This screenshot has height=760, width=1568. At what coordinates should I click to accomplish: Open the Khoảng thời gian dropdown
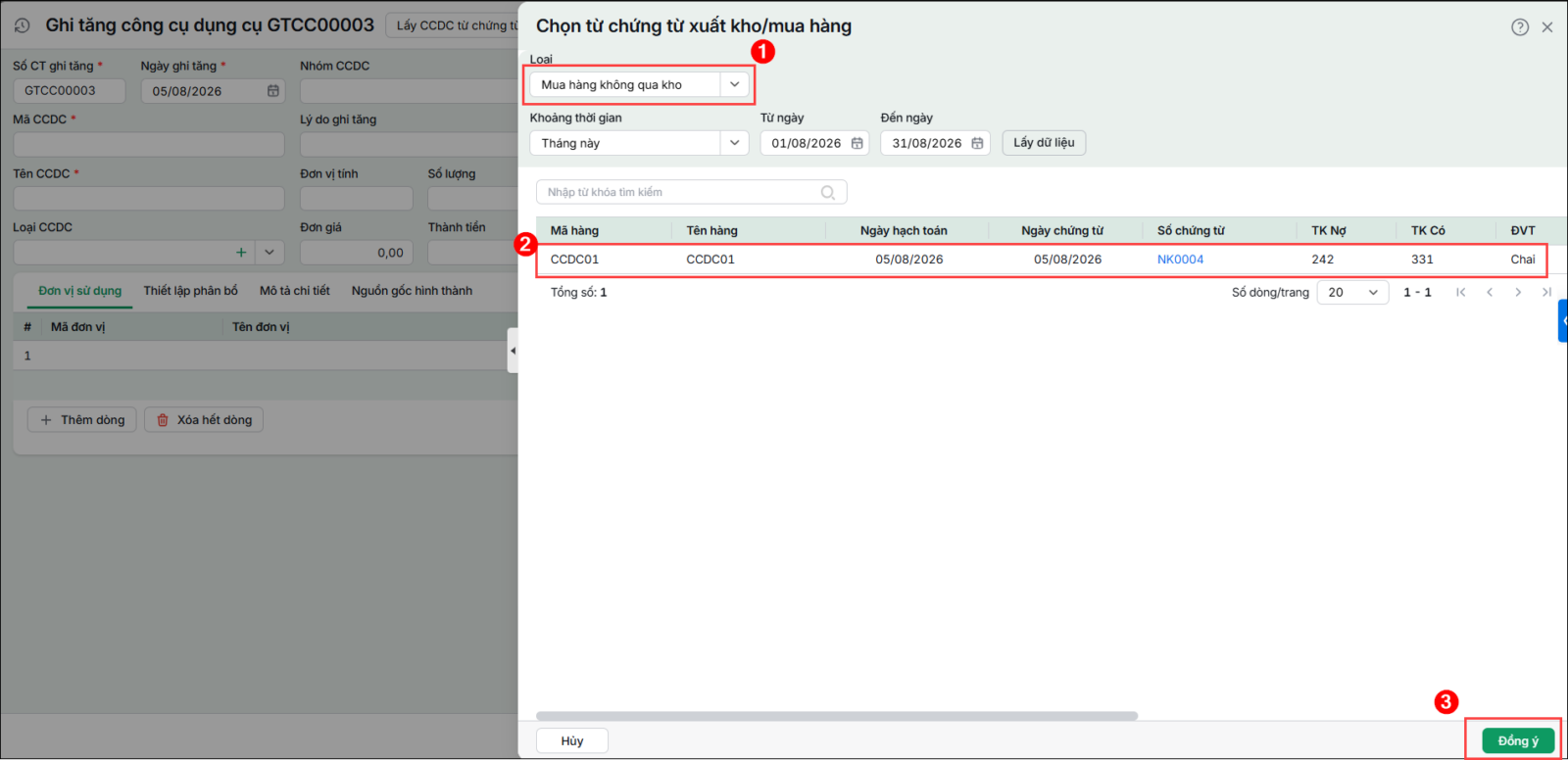735,143
